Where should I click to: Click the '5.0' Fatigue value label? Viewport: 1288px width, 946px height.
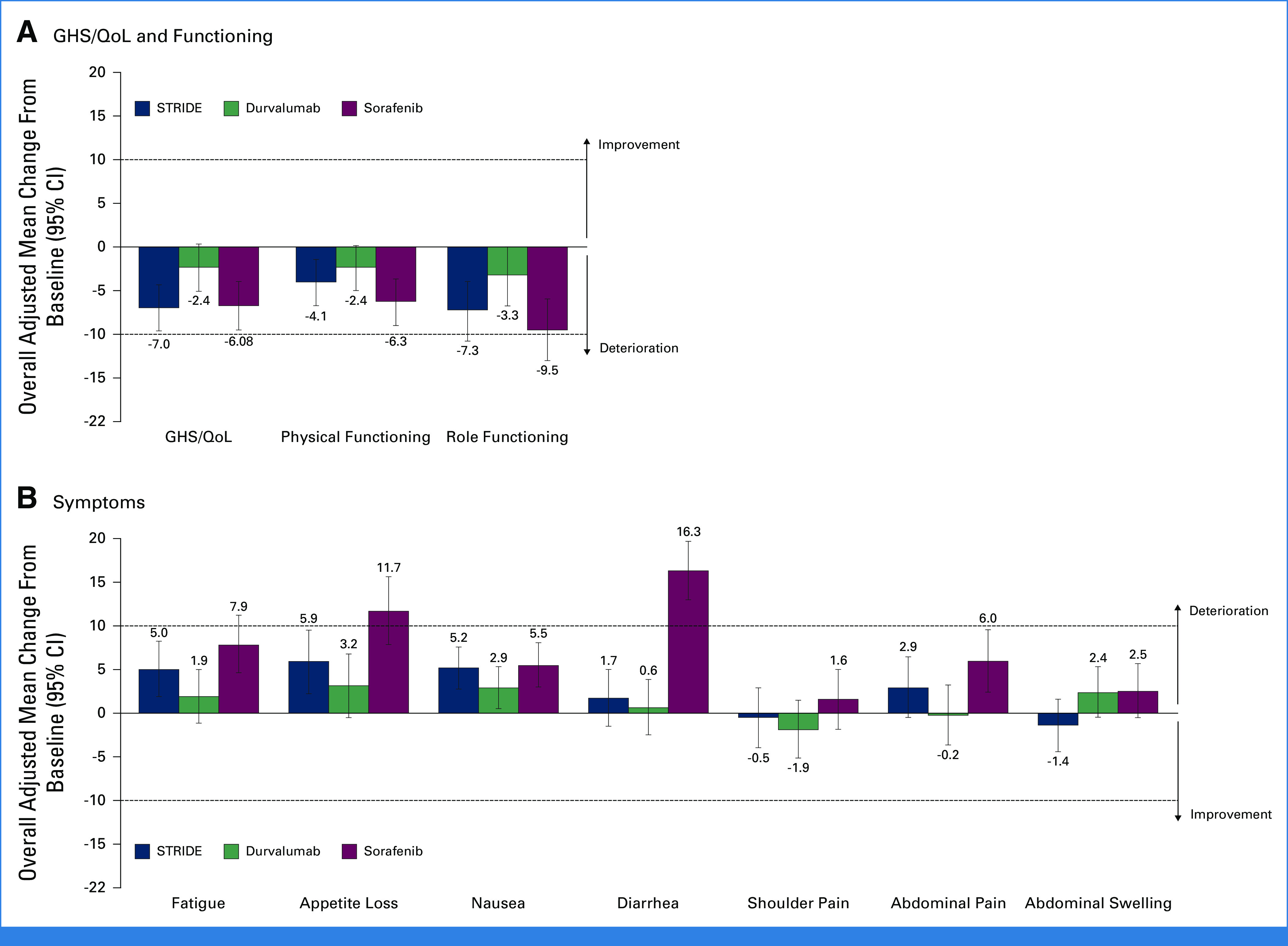point(159,633)
